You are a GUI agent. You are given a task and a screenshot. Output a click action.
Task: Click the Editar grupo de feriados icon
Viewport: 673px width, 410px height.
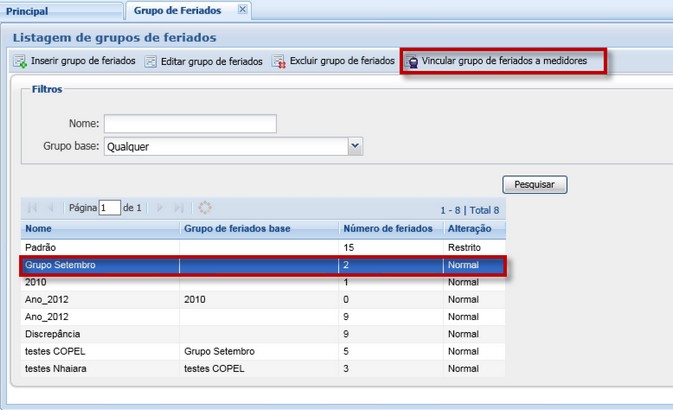151,62
